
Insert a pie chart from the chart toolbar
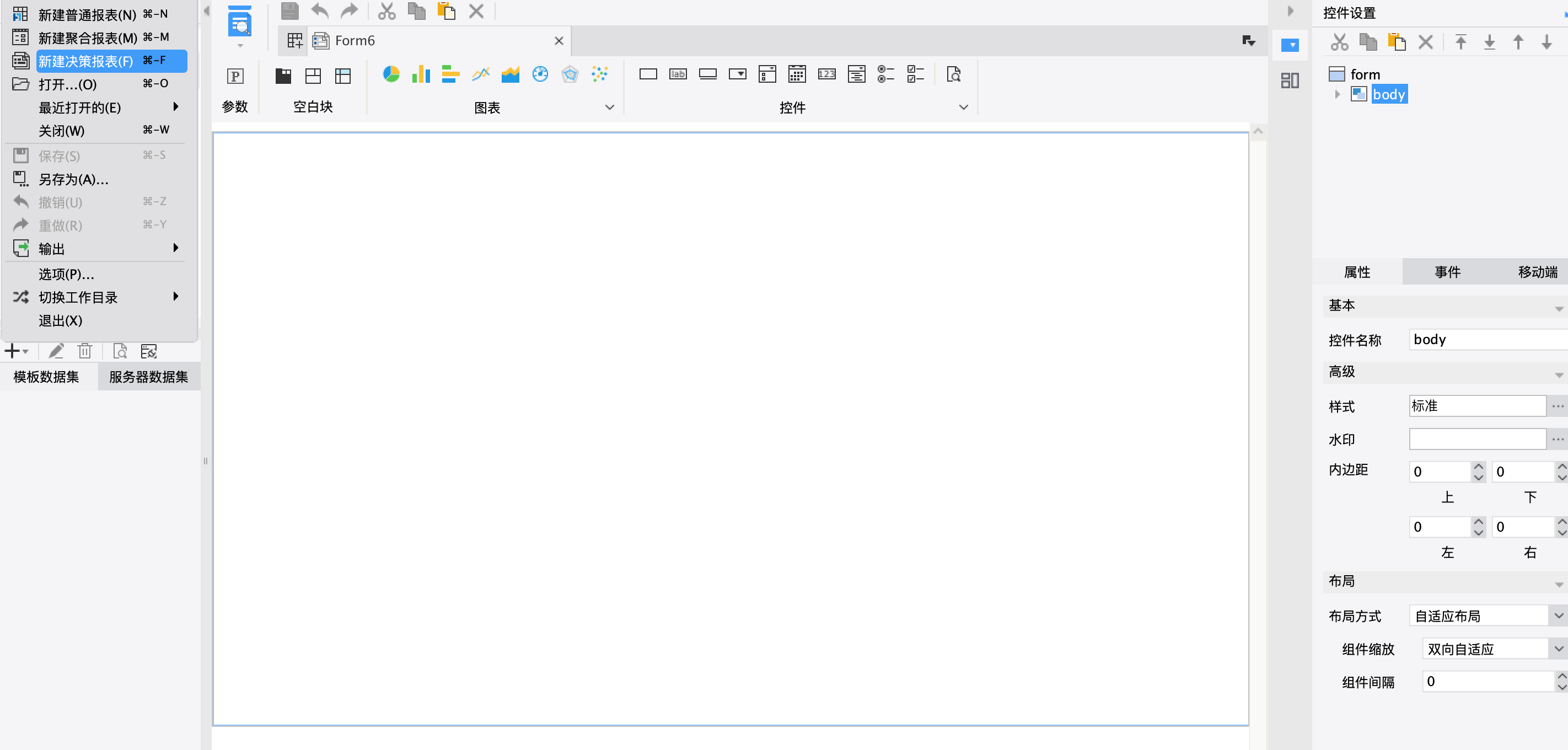391,74
